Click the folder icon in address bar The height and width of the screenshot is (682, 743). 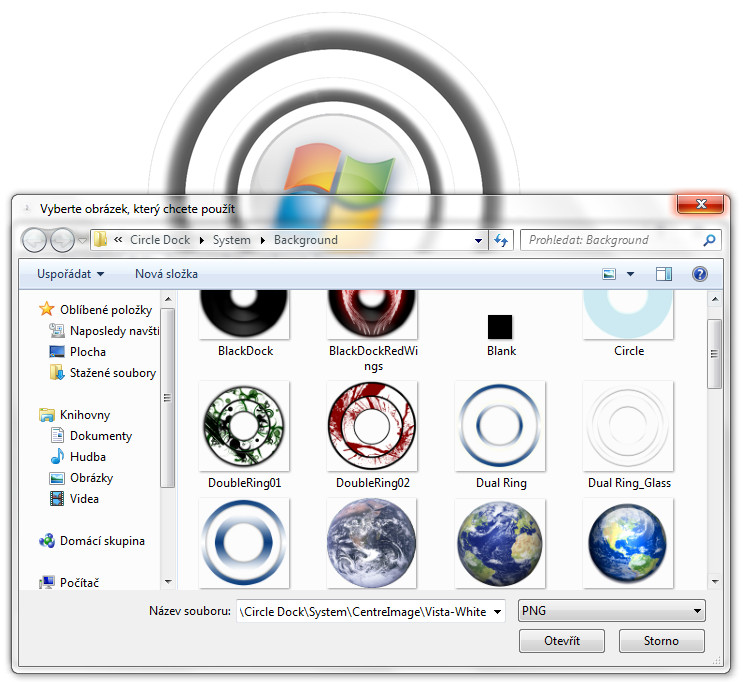(100, 240)
